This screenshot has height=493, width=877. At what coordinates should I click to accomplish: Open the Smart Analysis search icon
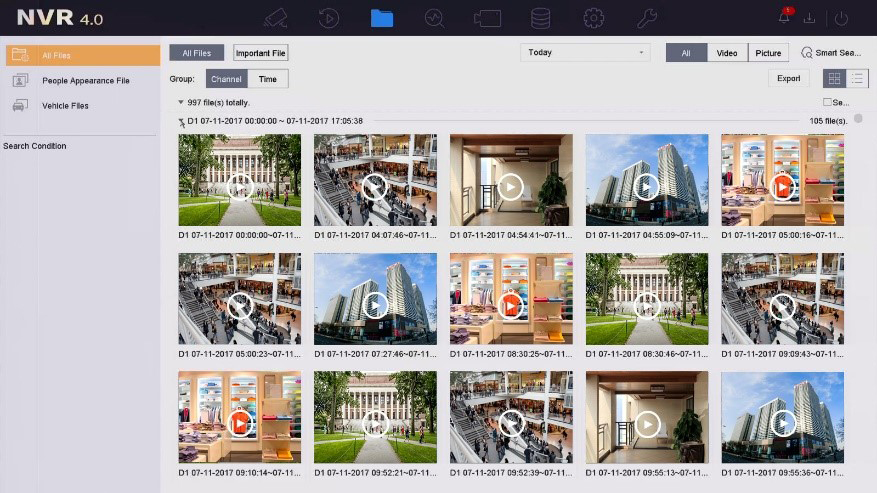click(434, 18)
